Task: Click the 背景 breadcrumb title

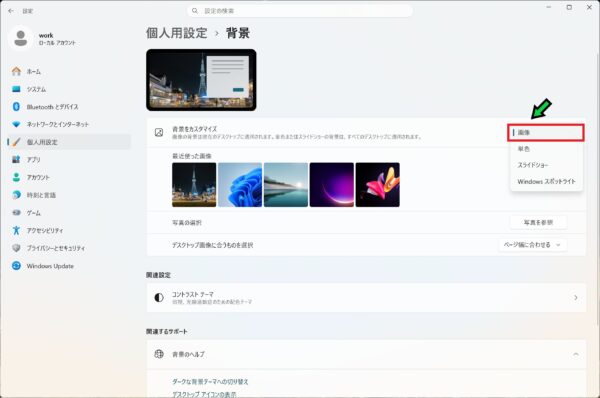Action: click(238, 33)
